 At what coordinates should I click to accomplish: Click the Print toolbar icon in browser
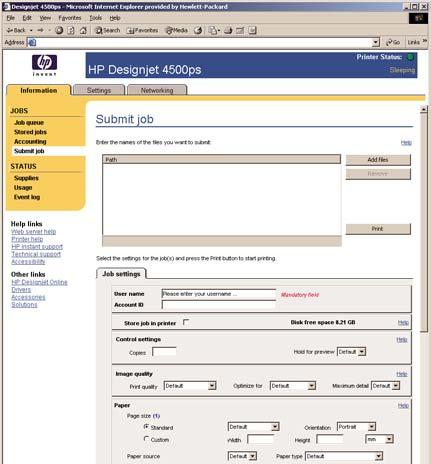pos(228,31)
